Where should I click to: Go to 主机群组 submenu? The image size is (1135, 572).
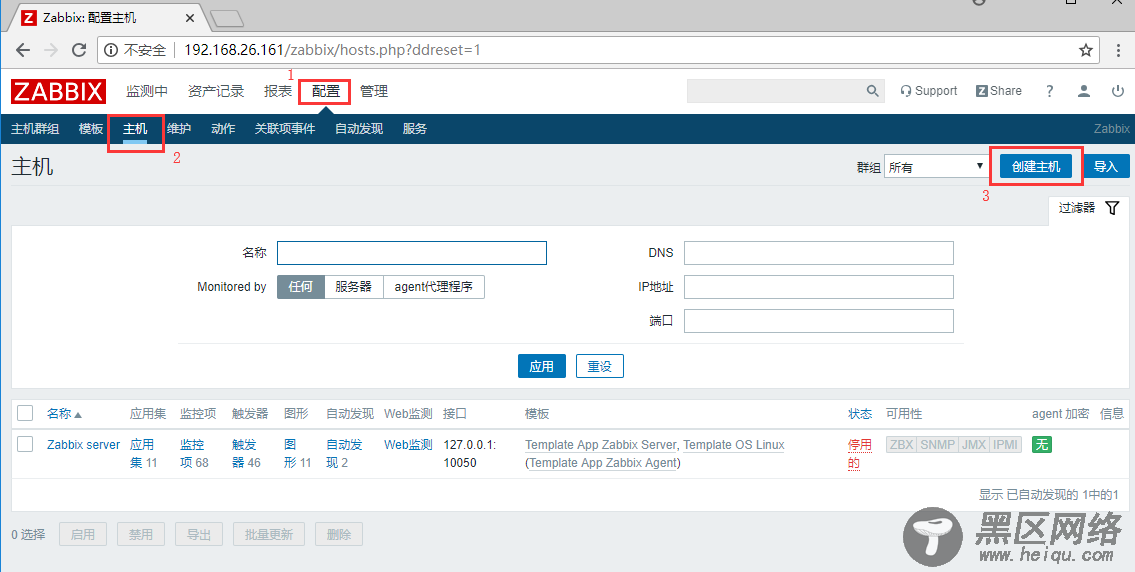[x=35, y=129]
